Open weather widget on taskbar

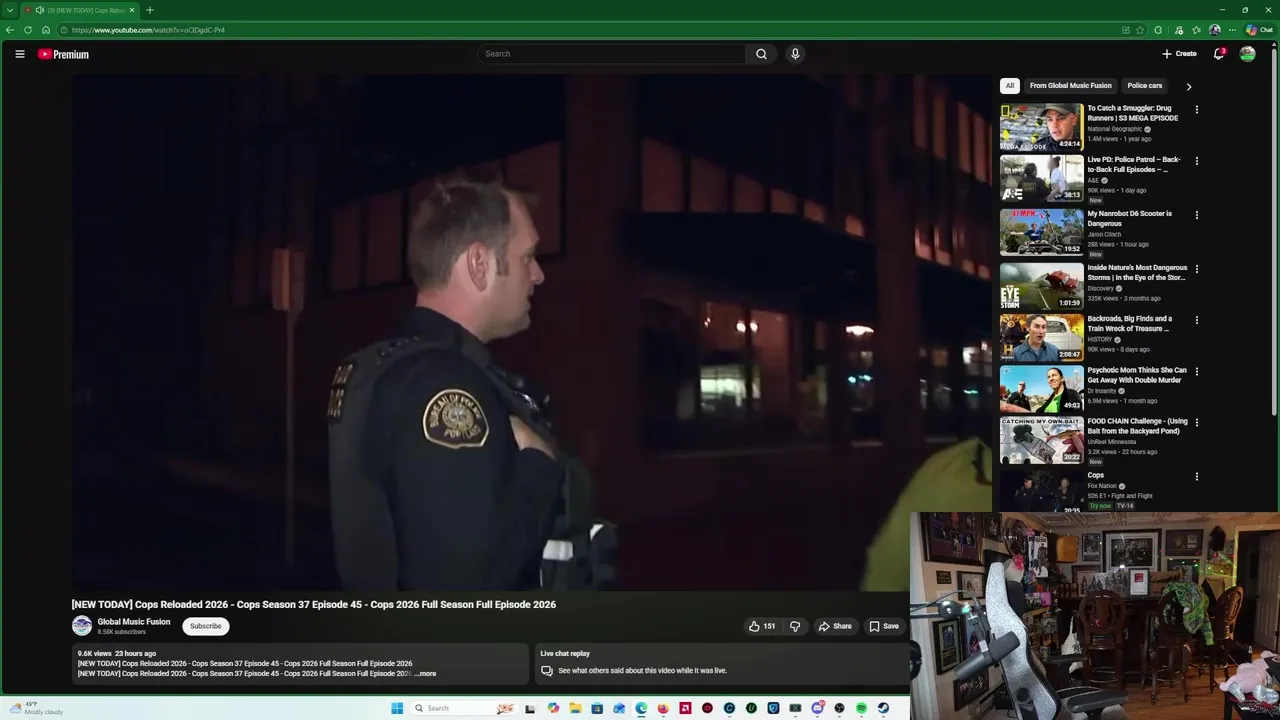36,708
